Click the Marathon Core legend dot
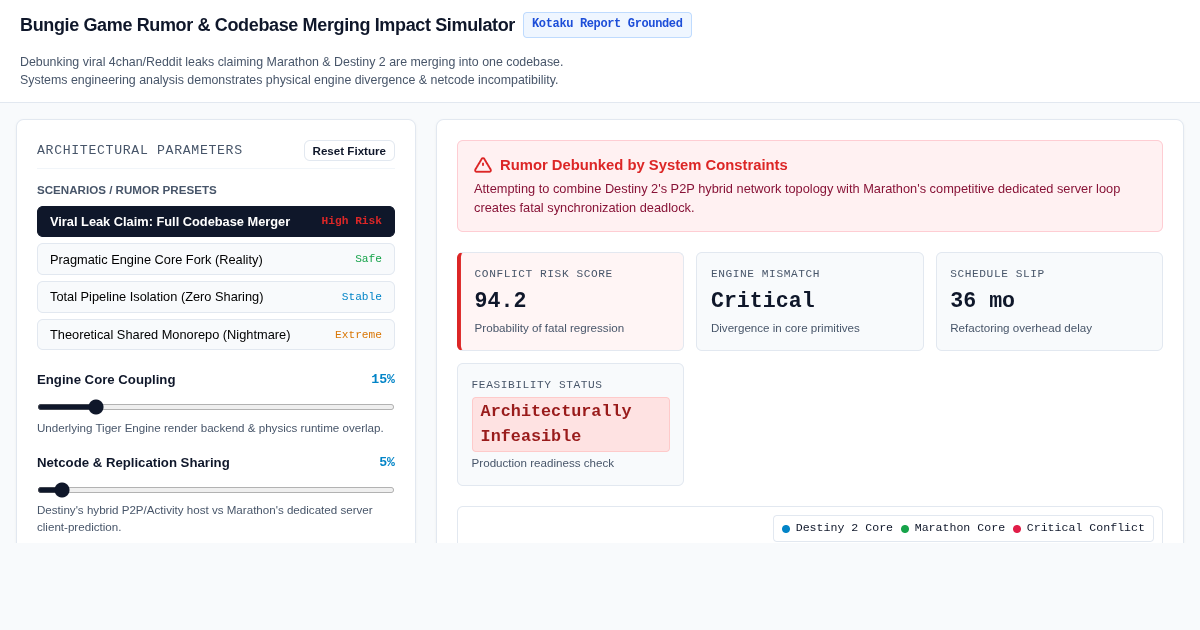Viewport: 1200px width, 630px height. pos(905,529)
